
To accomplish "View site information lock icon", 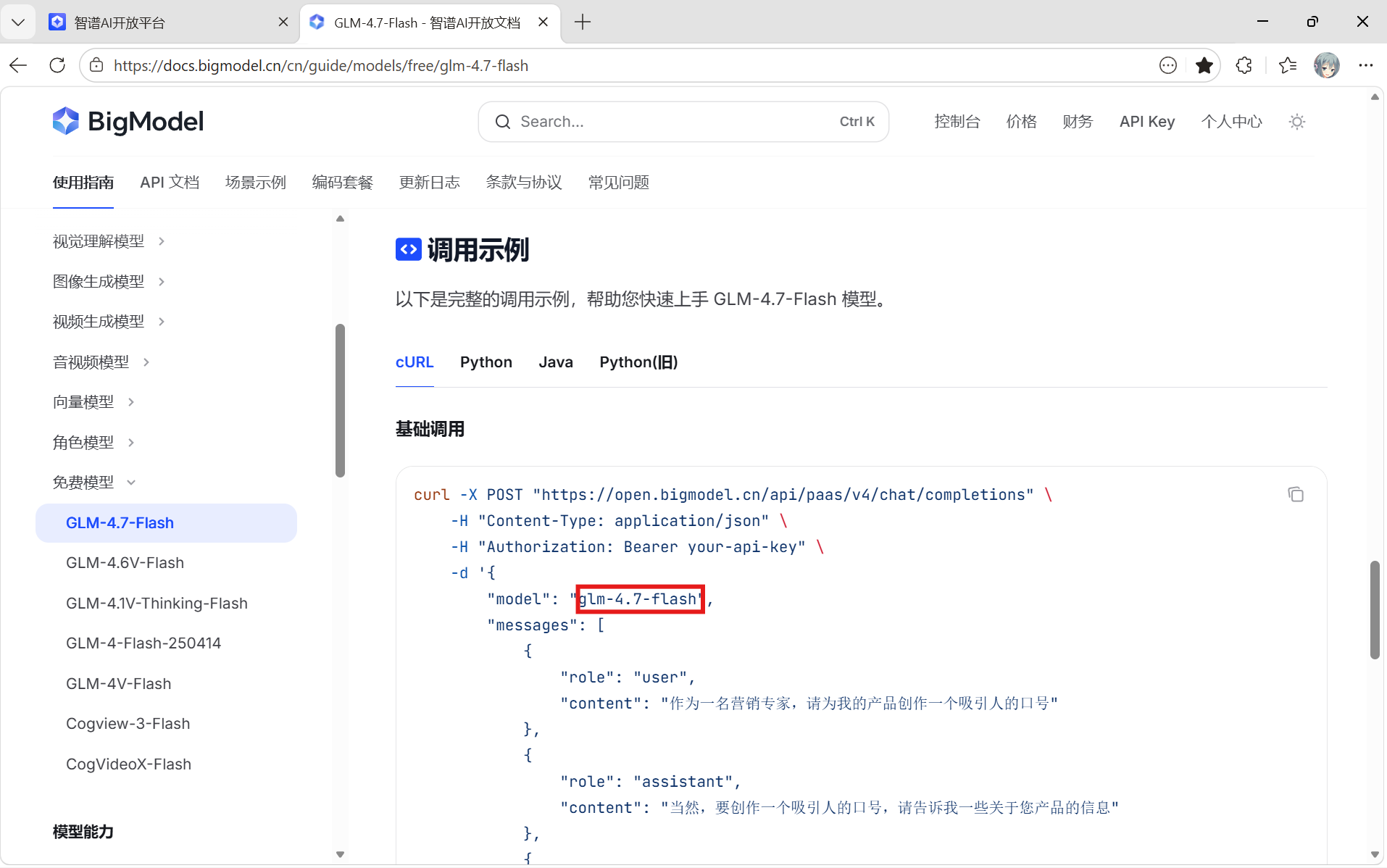I will (96, 65).
